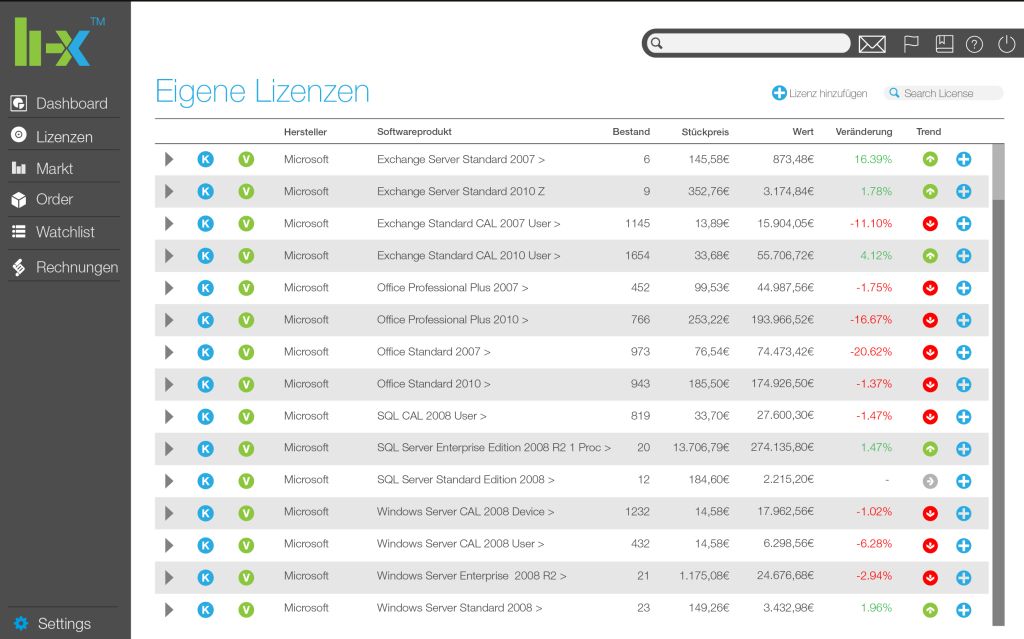Click the red down trend icon for Office Standard 2007
Screen dimensions: 1024x639
930,353
